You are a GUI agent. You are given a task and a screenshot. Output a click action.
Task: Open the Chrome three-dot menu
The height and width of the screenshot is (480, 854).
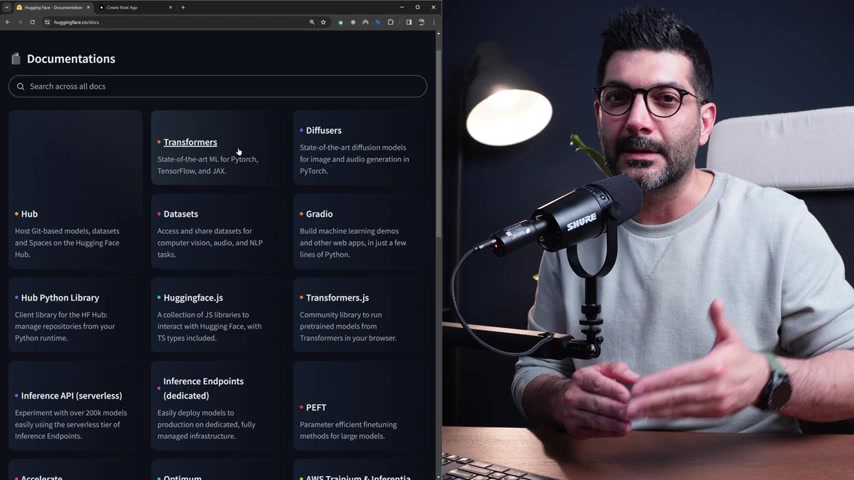click(x=434, y=22)
